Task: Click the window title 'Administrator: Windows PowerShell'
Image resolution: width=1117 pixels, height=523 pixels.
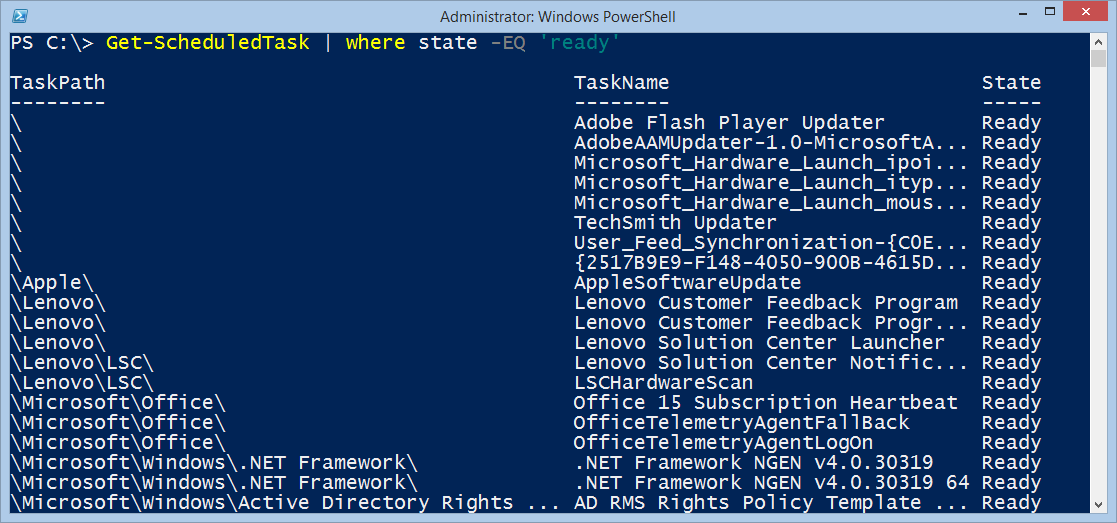Action: (558, 16)
